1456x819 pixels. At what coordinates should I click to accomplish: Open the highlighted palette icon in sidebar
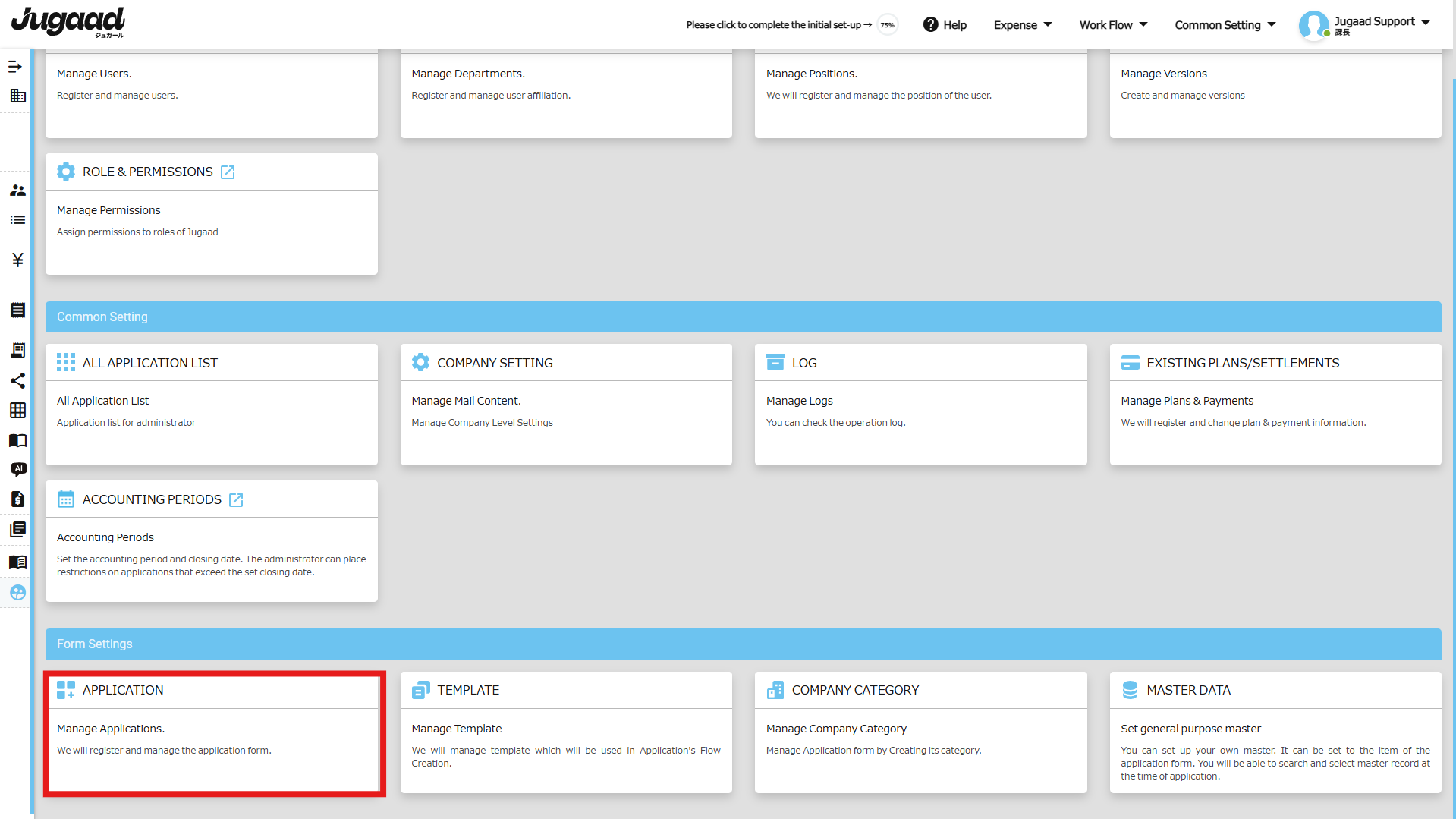(17, 593)
